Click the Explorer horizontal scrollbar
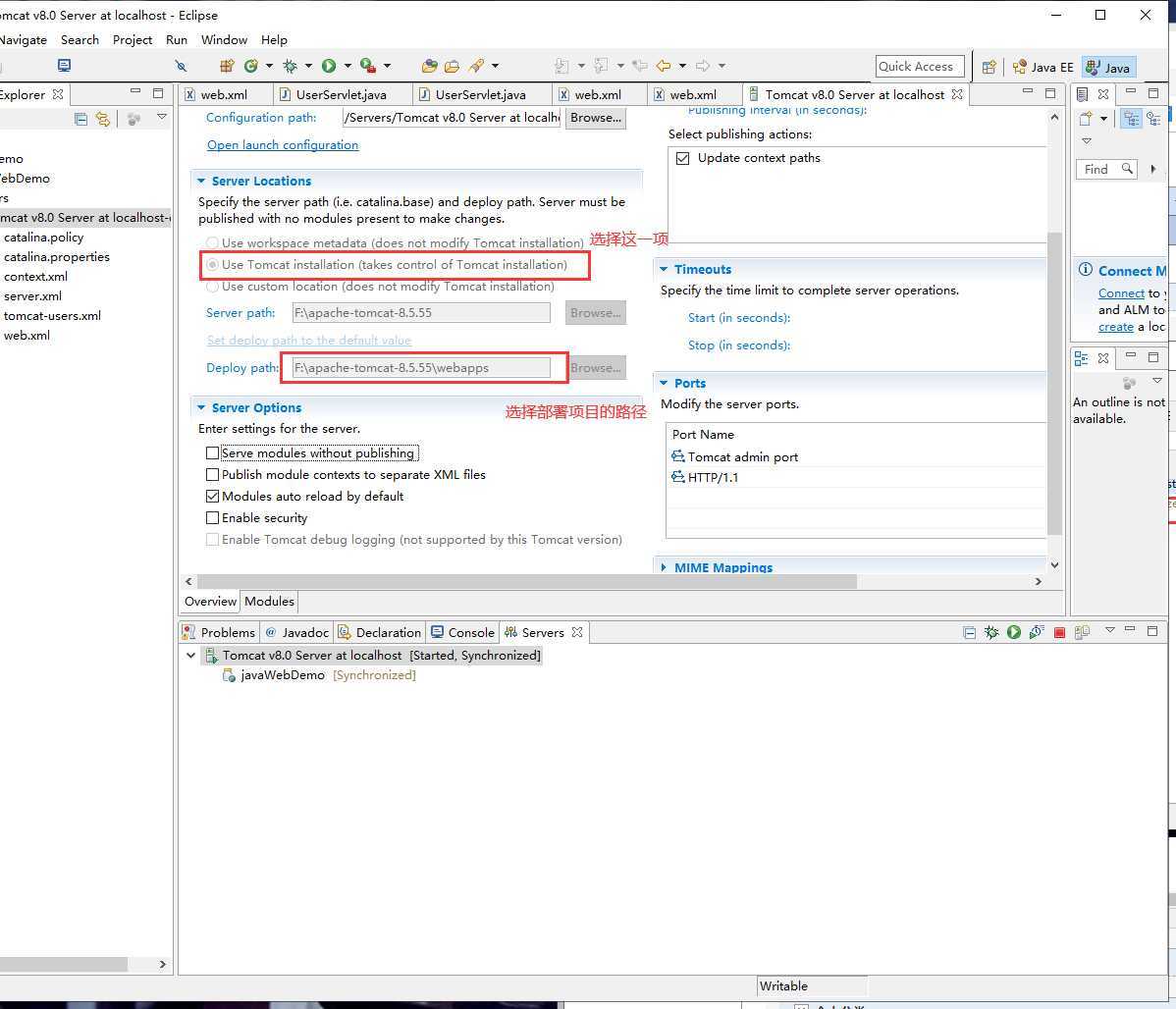The image size is (1176, 1009). pos(64,964)
